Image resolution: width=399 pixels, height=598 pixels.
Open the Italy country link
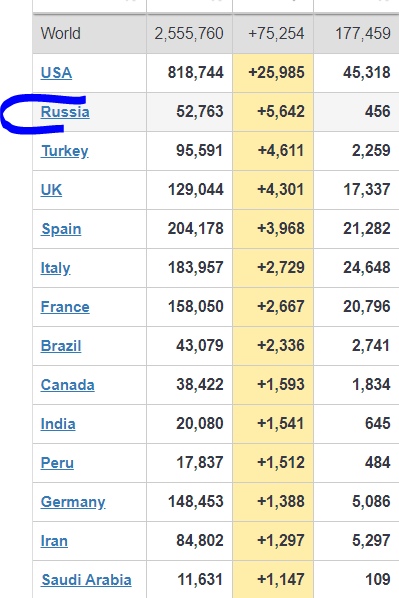point(55,268)
